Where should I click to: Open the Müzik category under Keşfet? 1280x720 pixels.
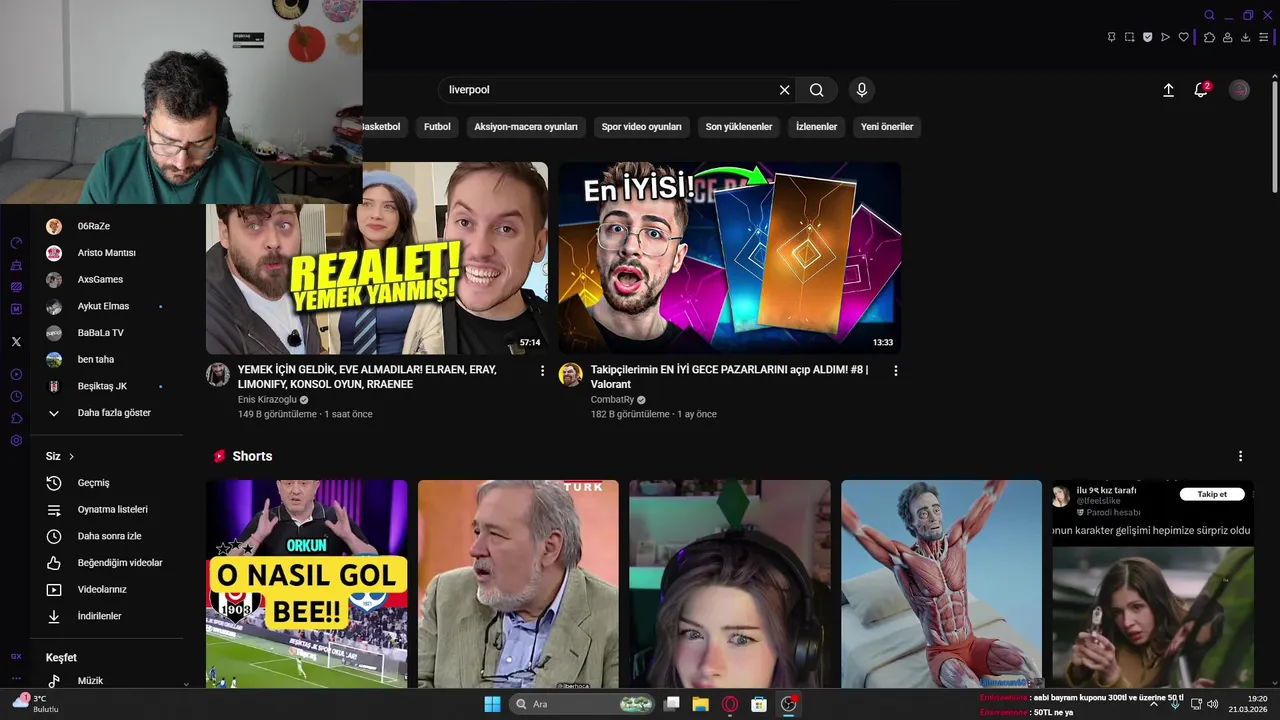107,680
